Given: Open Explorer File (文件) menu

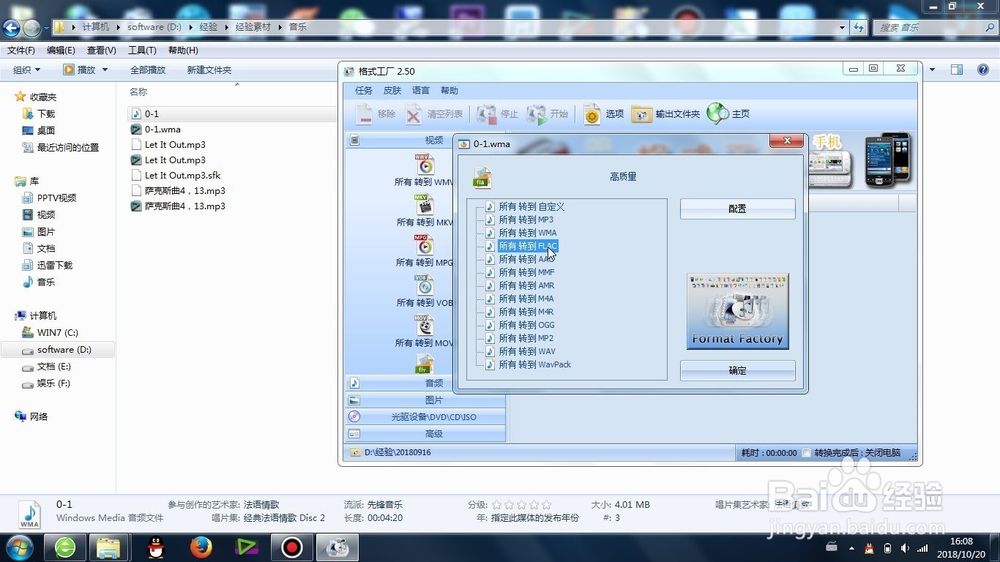Looking at the screenshot, I should pyautogui.click(x=21, y=50).
